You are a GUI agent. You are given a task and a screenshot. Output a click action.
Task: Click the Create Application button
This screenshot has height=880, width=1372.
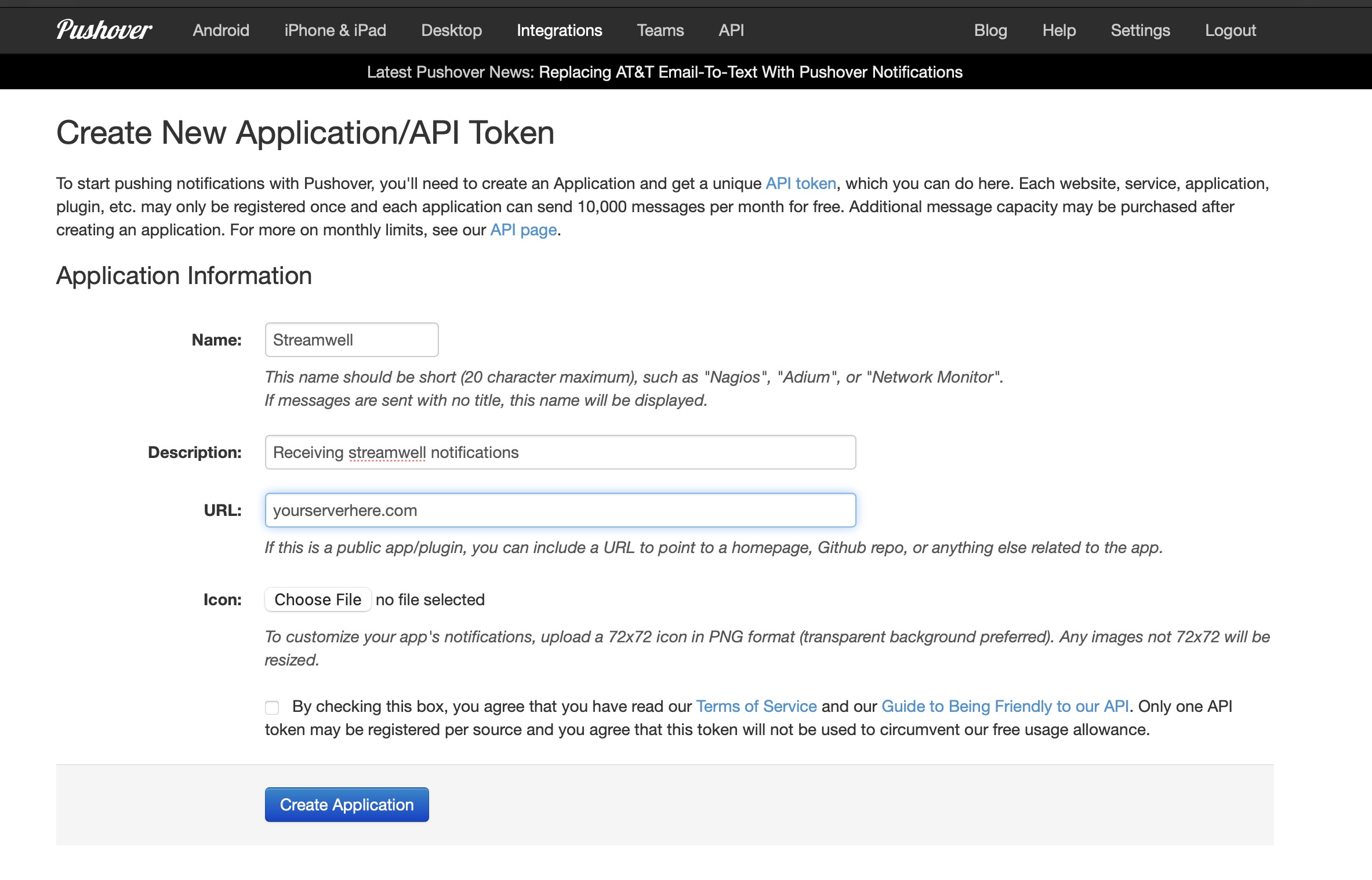point(346,805)
